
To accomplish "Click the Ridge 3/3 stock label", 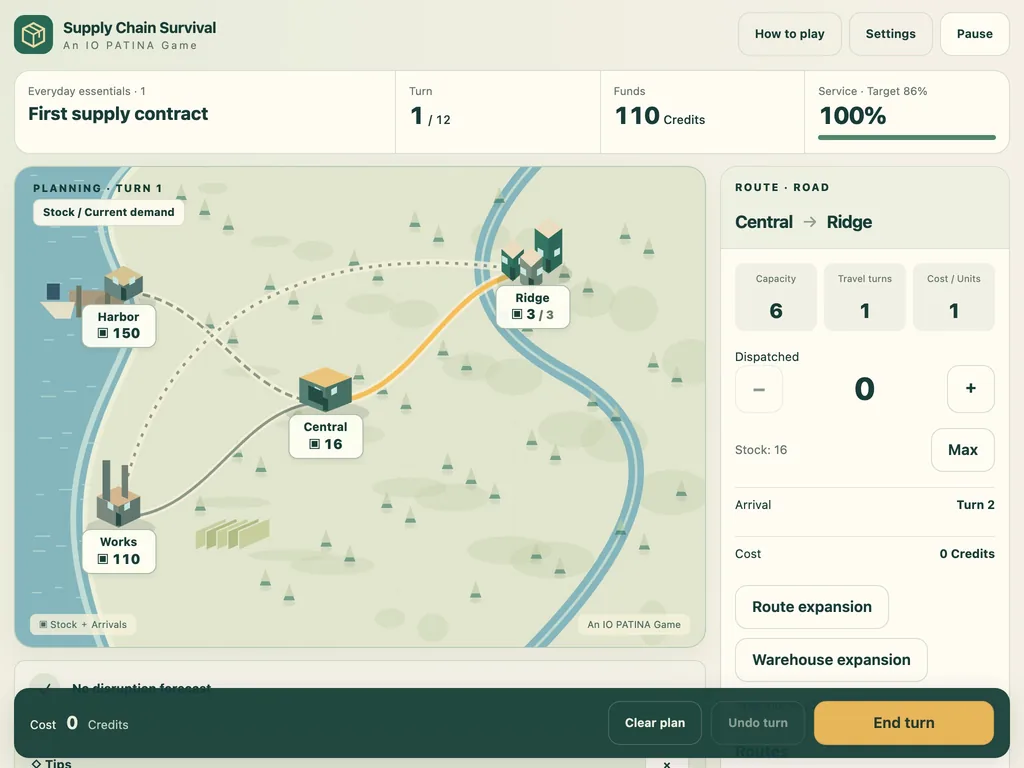I will coord(532,306).
